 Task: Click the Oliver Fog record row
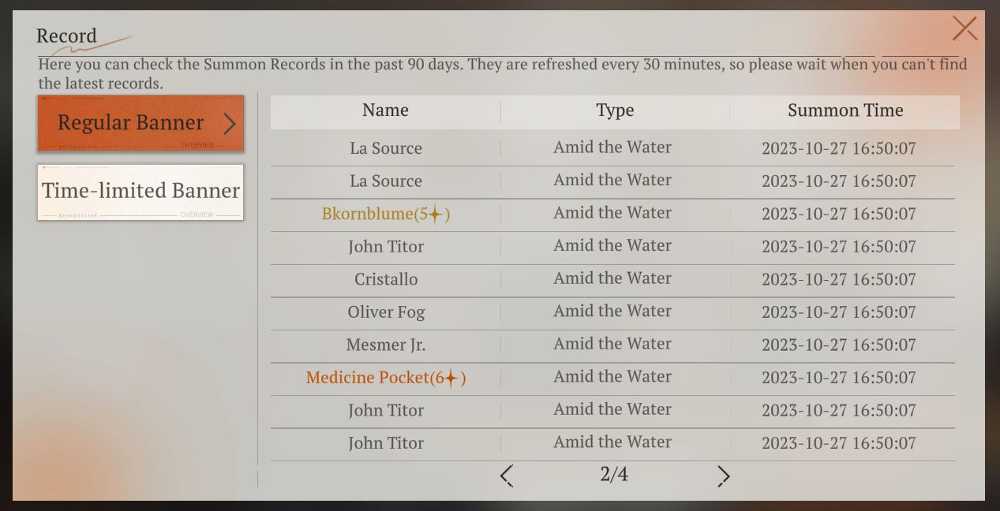point(612,313)
